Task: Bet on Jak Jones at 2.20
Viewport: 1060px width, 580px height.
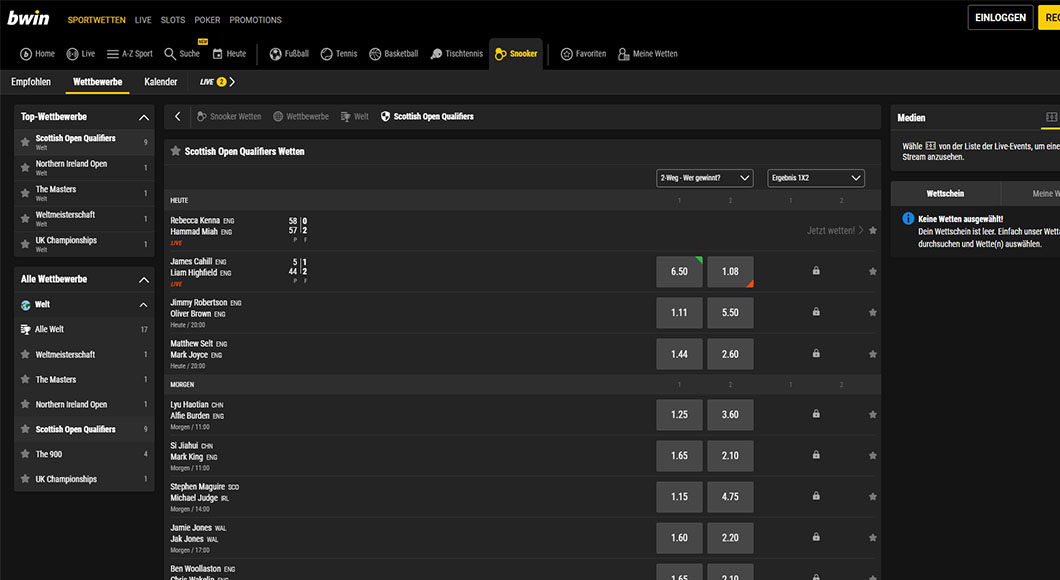Action: click(730, 538)
